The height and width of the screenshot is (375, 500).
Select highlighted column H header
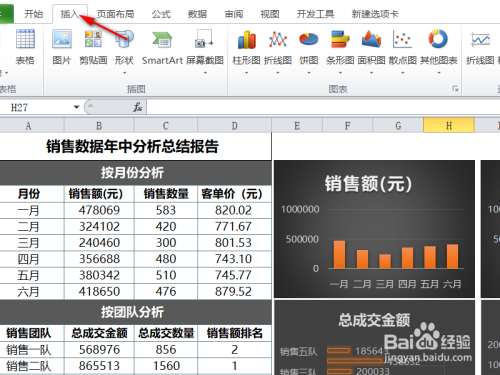coord(449,126)
